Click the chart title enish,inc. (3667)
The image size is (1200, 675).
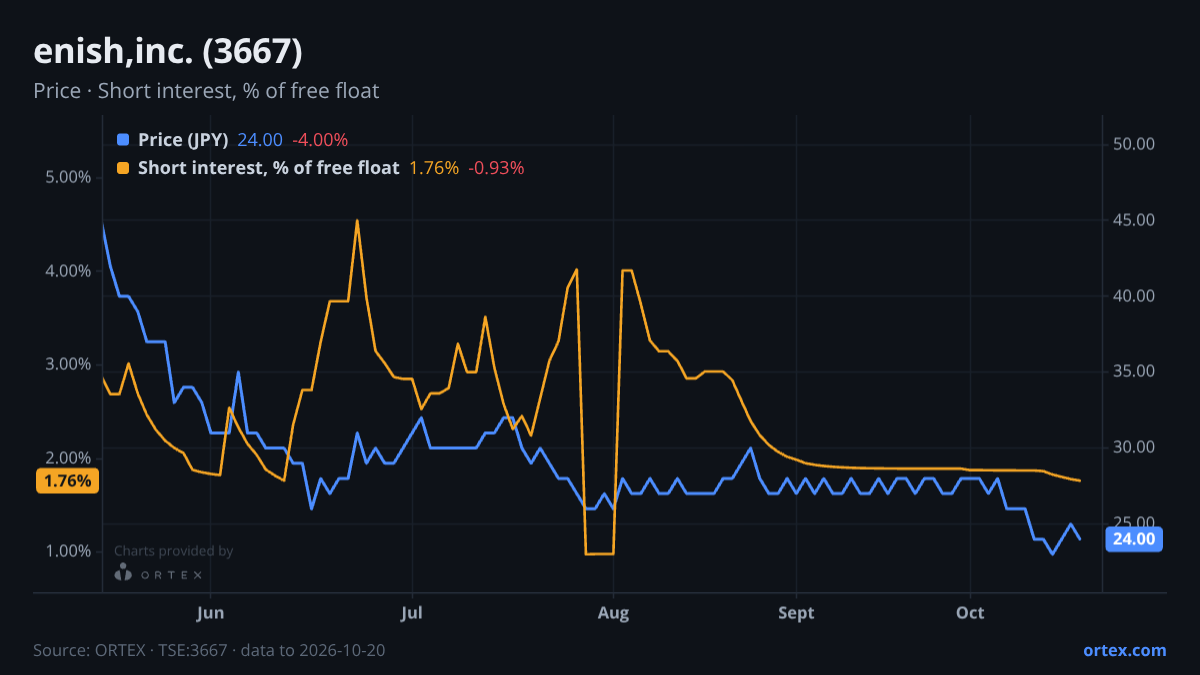click(168, 51)
